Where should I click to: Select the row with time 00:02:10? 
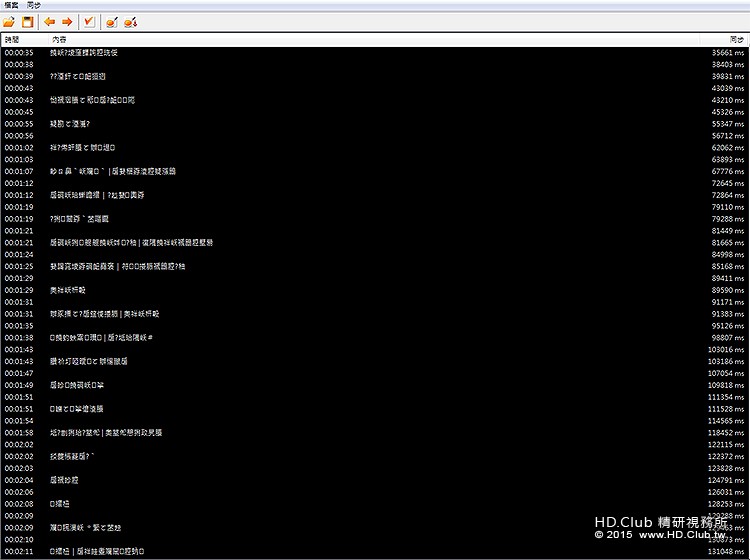375,540
